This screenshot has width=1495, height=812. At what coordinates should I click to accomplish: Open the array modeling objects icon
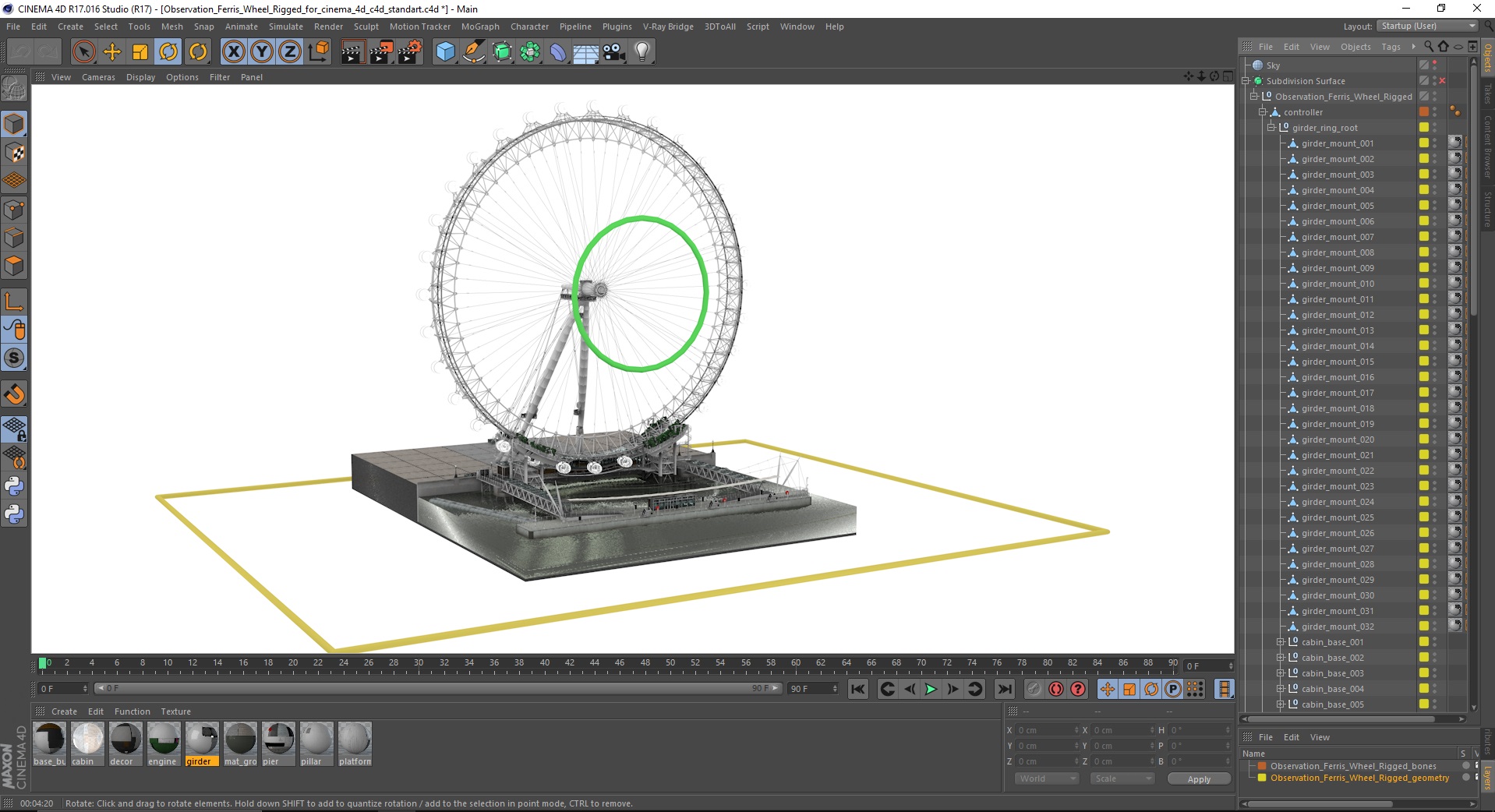(530, 52)
